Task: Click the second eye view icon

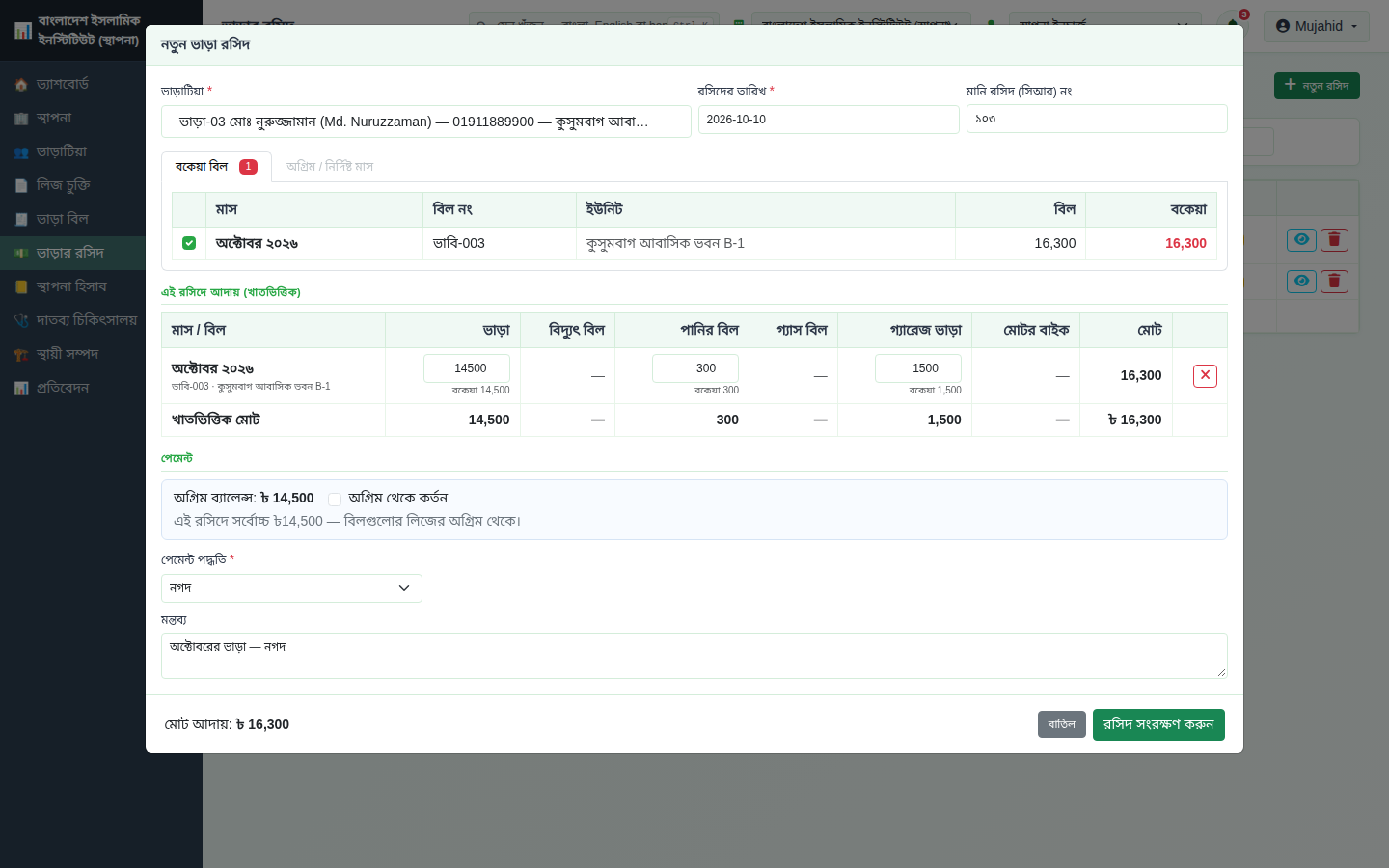Action: click(x=1301, y=281)
